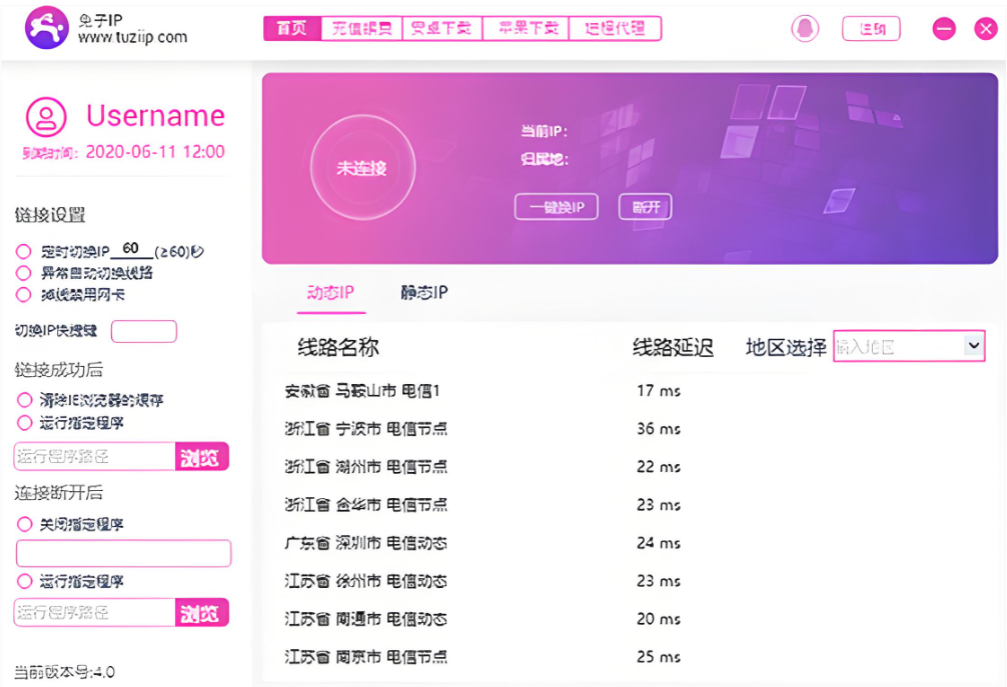Click the 未连接 status circle
Image resolution: width=1007 pixels, height=687 pixels.
click(361, 168)
